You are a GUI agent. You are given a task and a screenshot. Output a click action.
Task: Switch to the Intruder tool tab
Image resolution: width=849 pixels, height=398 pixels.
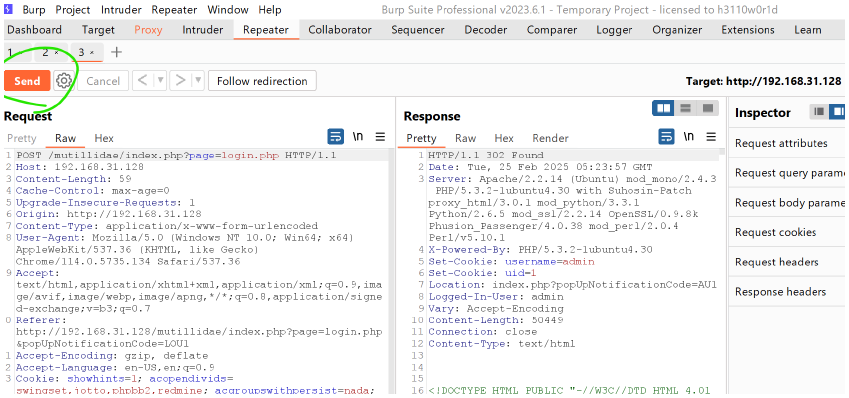pyautogui.click(x=203, y=30)
